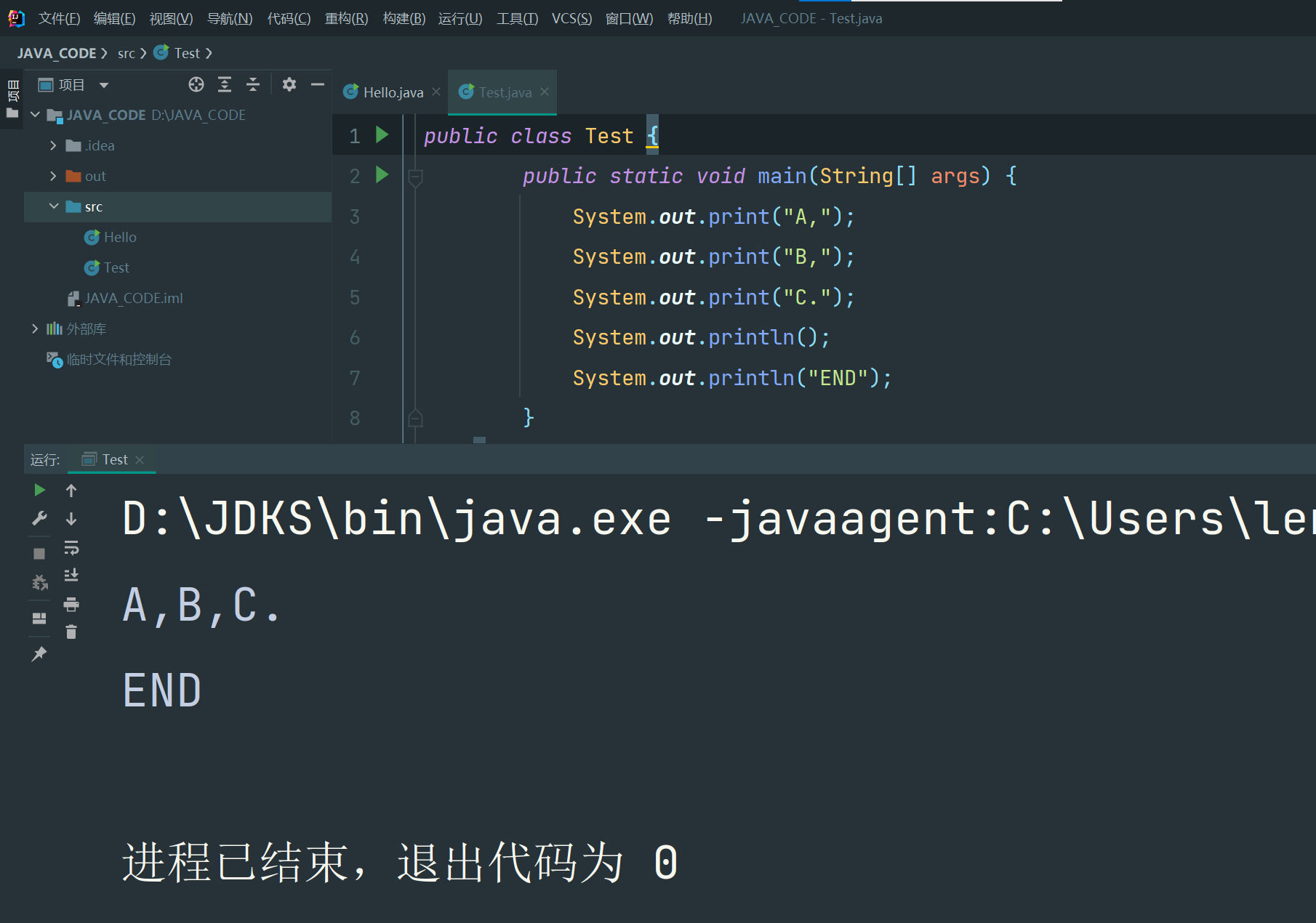Open the 窗口(W) menu
1316x923 pixels.
[630, 18]
